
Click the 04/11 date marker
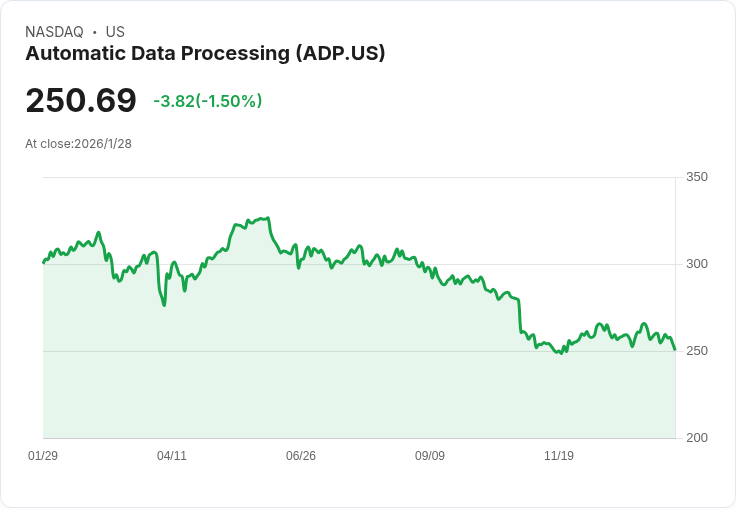pyautogui.click(x=172, y=456)
